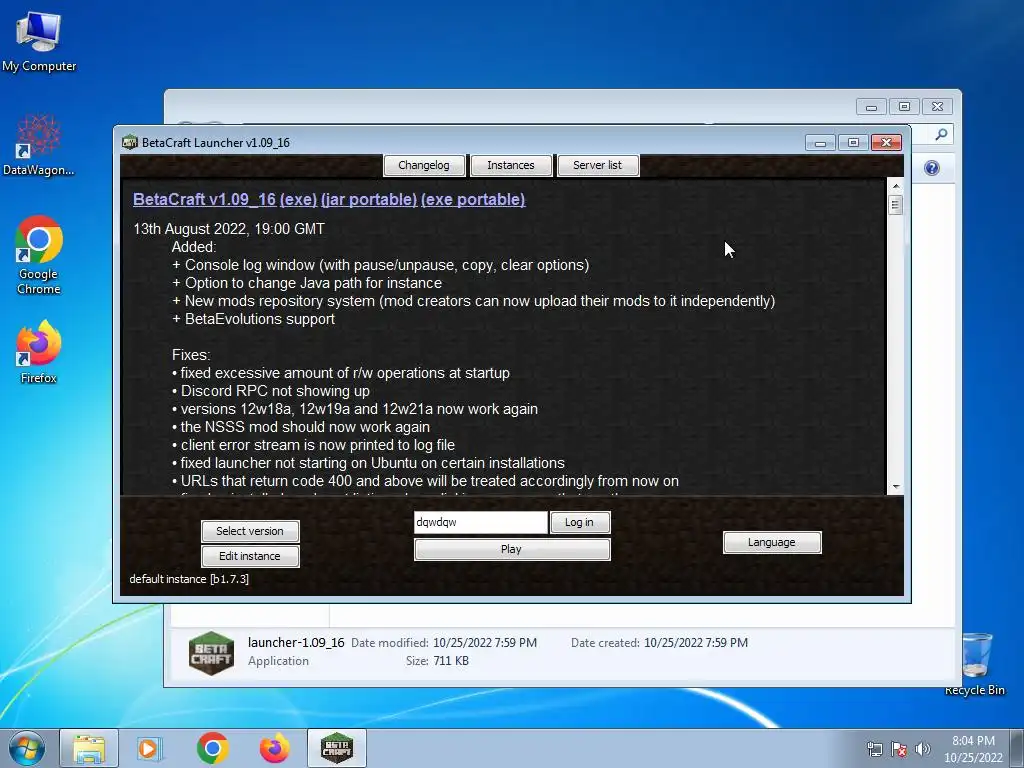
Task: Click '+ Option to change Java path' line
Action: (x=307, y=283)
